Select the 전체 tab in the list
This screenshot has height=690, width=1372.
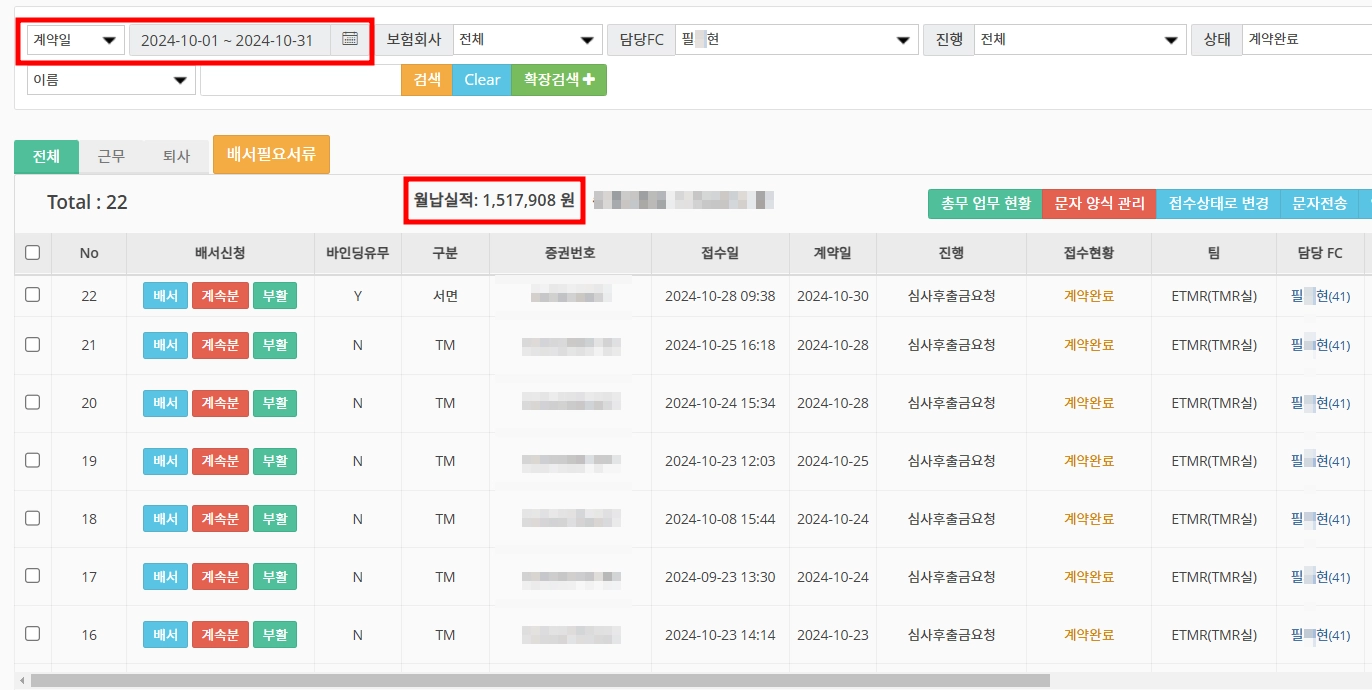click(x=45, y=155)
